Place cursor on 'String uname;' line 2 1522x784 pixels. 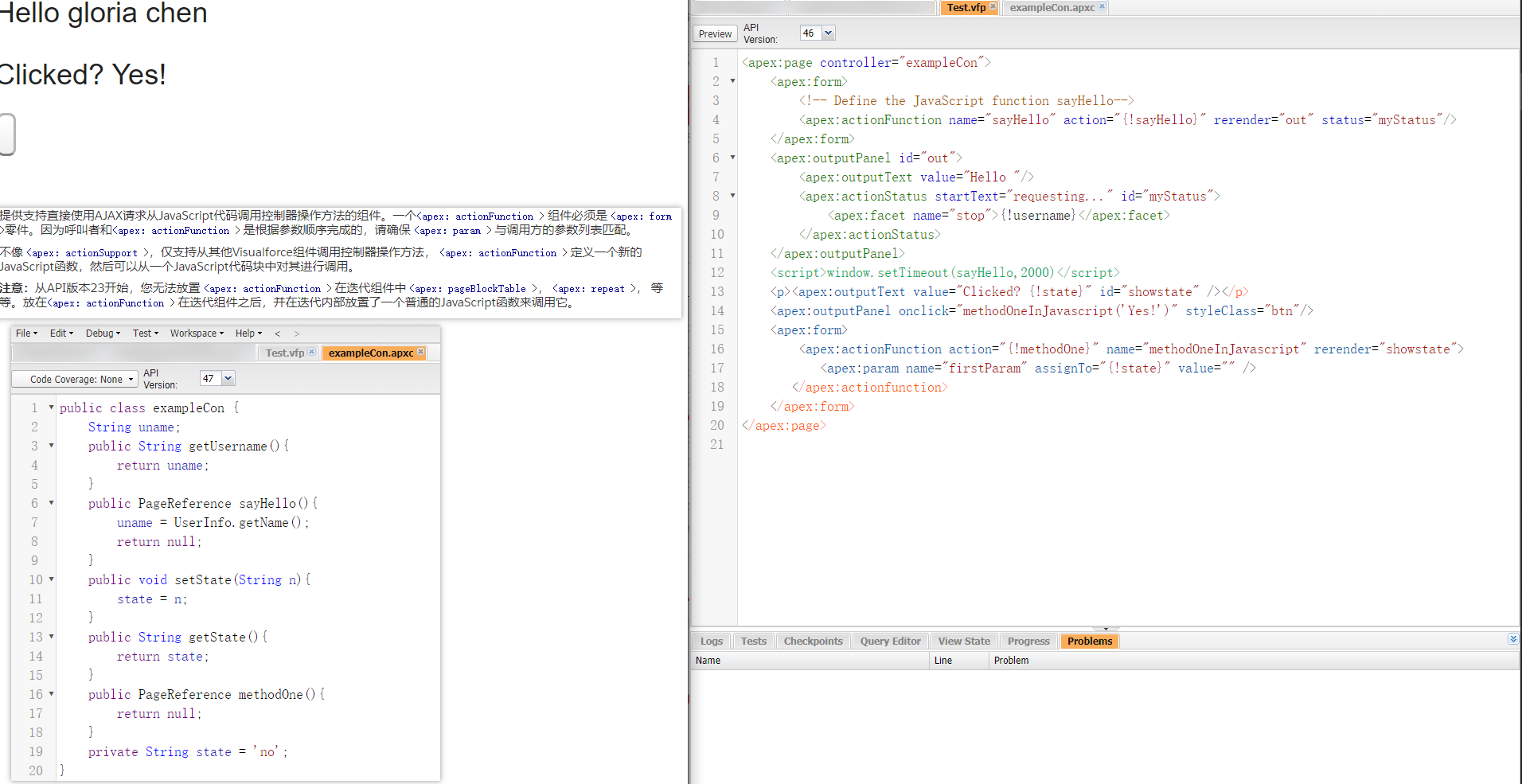pyautogui.click(x=135, y=427)
